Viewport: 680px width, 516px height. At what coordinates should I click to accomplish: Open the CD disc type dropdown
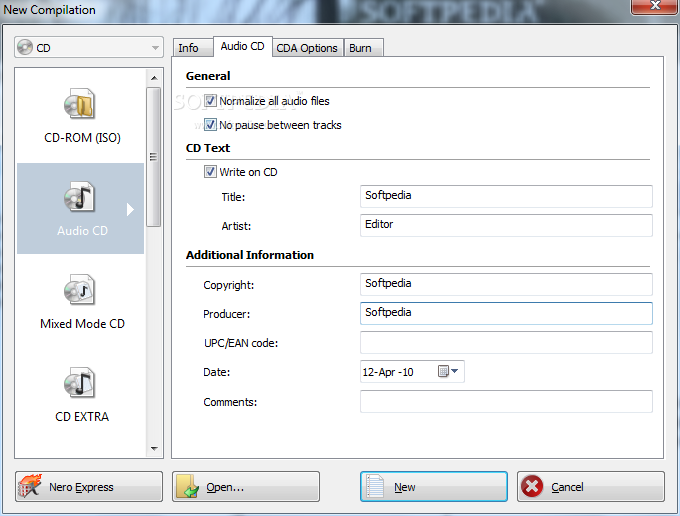pyautogui.click(x=89, y=47)
